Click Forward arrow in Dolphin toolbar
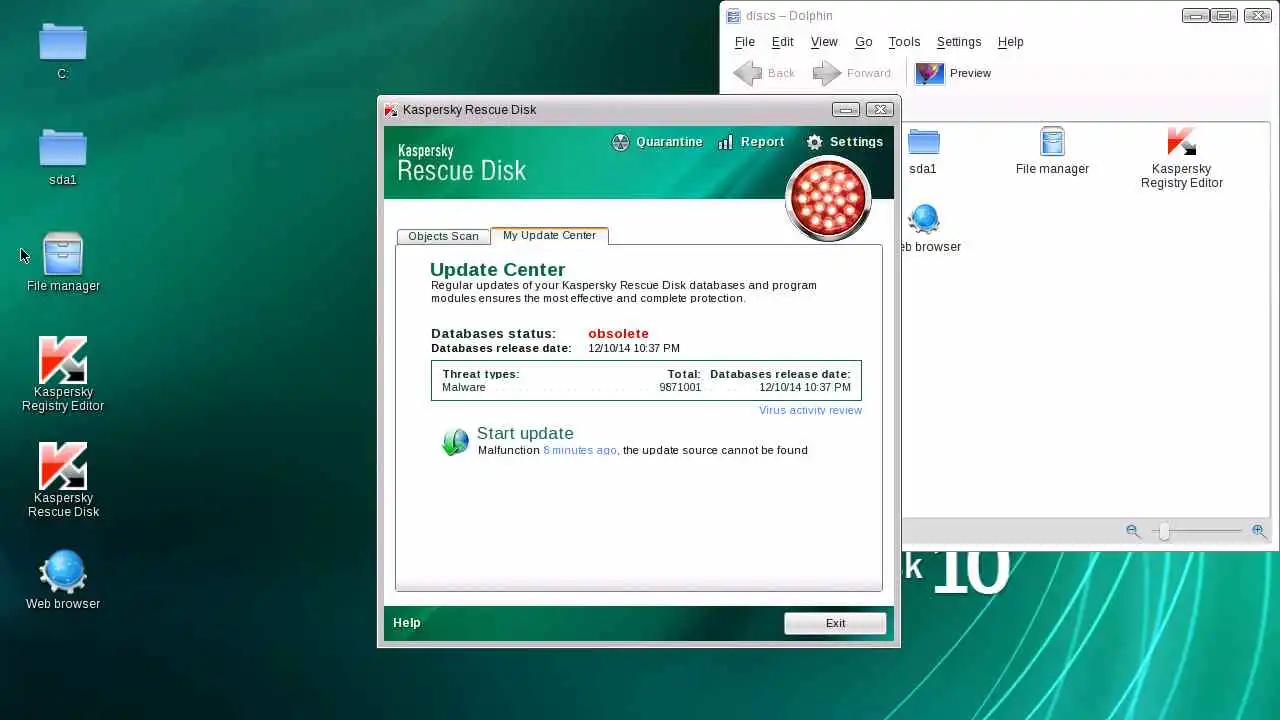The height and width of the screenshot is (720, 1280). pyautogui.click(x=827, y=73)
